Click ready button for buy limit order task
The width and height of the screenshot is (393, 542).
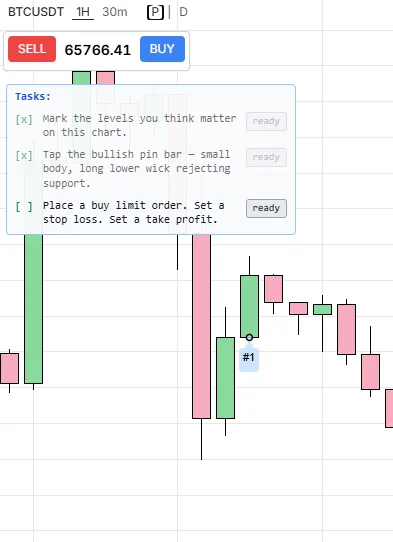266,208
